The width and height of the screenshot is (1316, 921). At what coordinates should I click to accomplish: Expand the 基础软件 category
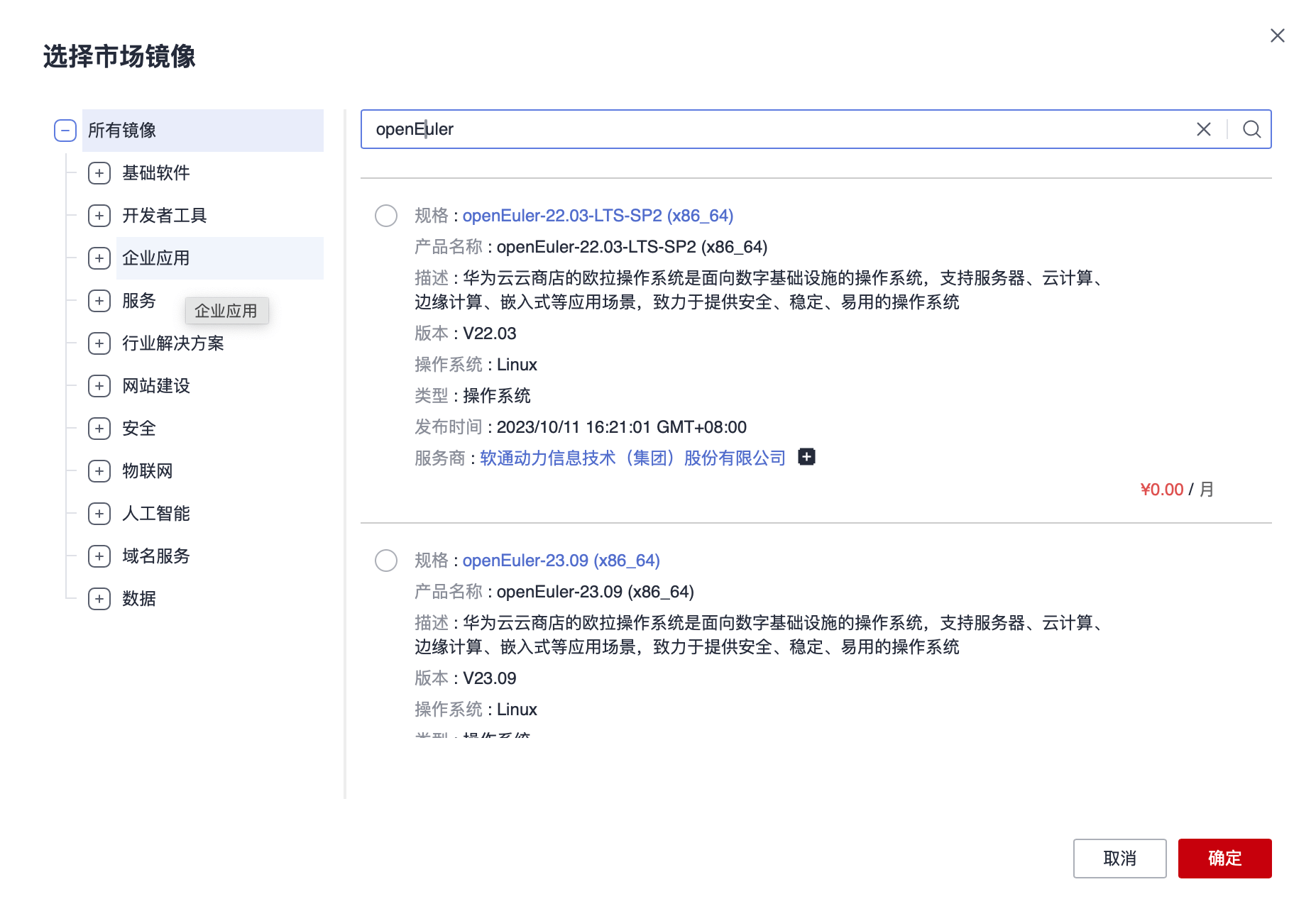click(99, 173)
